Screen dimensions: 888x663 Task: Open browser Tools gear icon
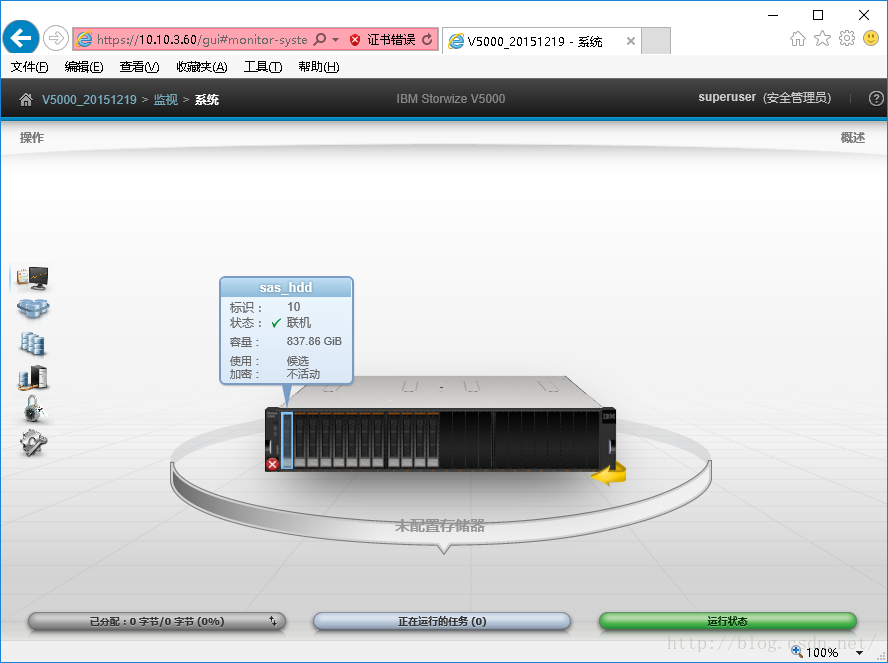coord(847,38)
